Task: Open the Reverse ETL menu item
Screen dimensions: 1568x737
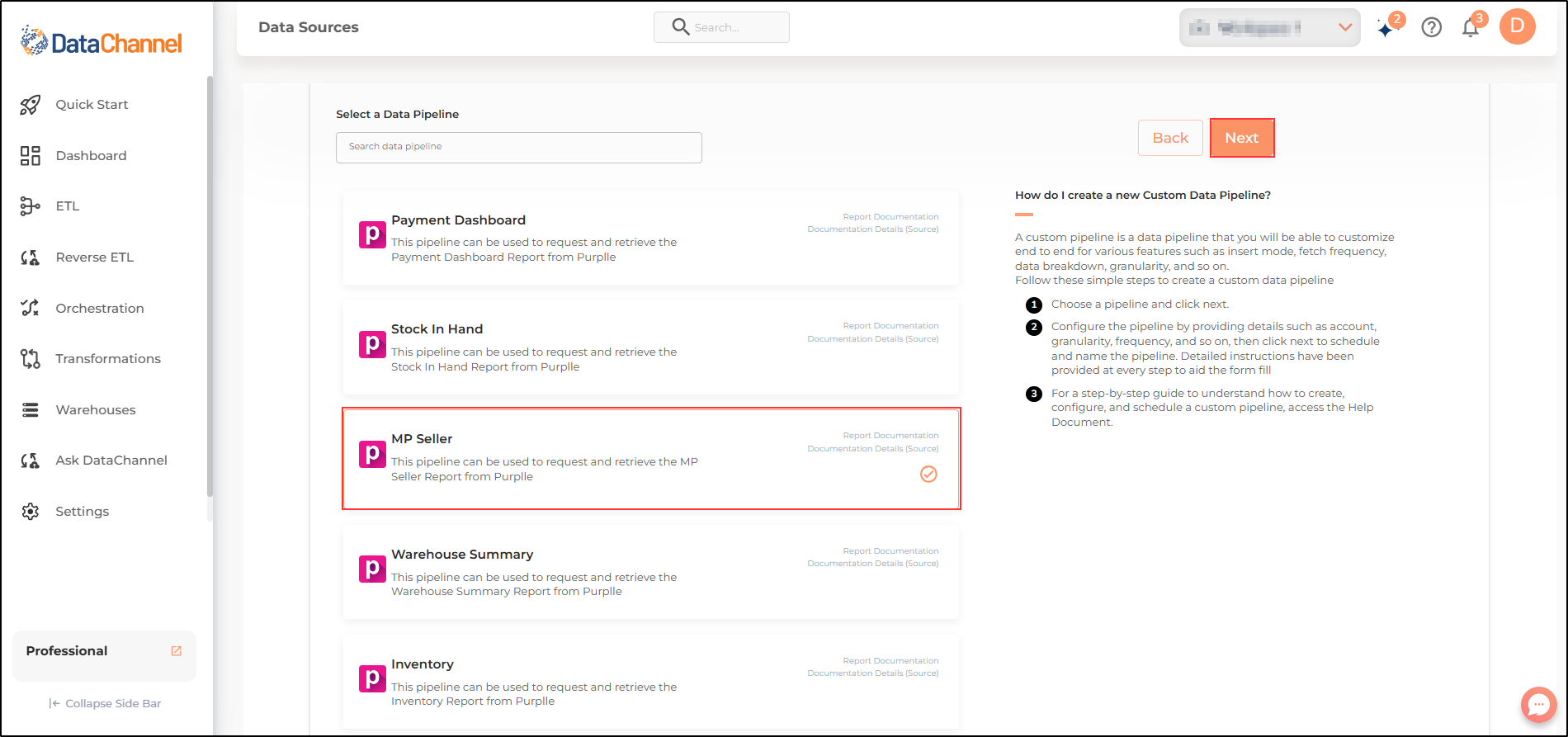Action: [94, 257]
